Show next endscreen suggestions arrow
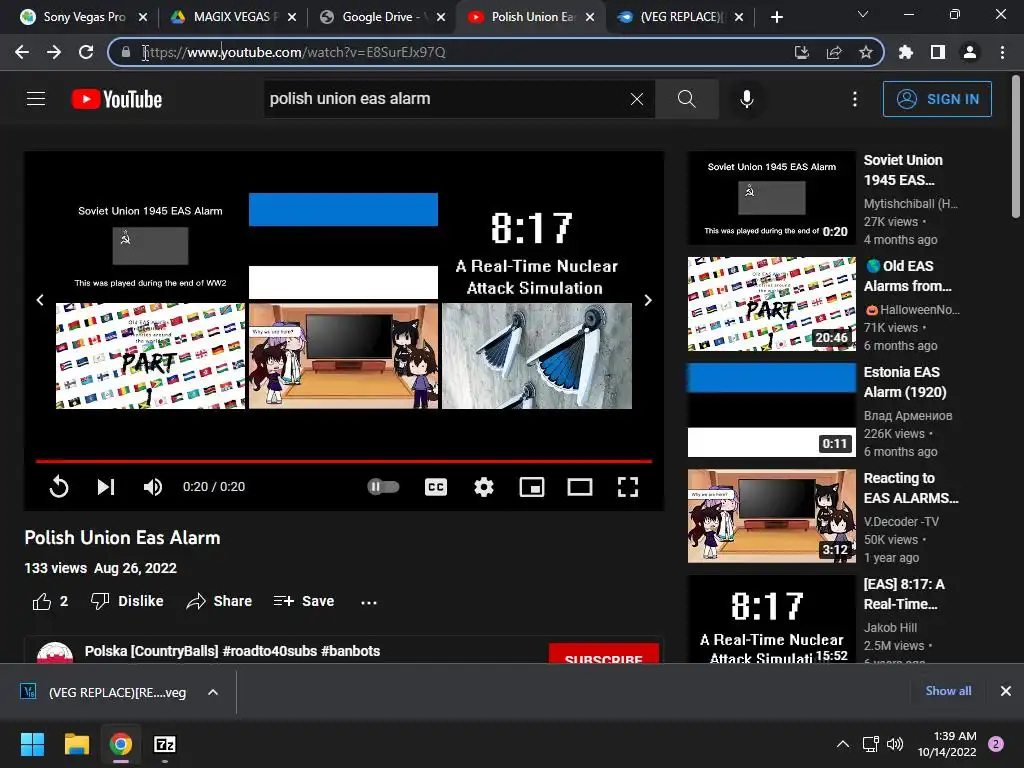 [x=648, y=300]
